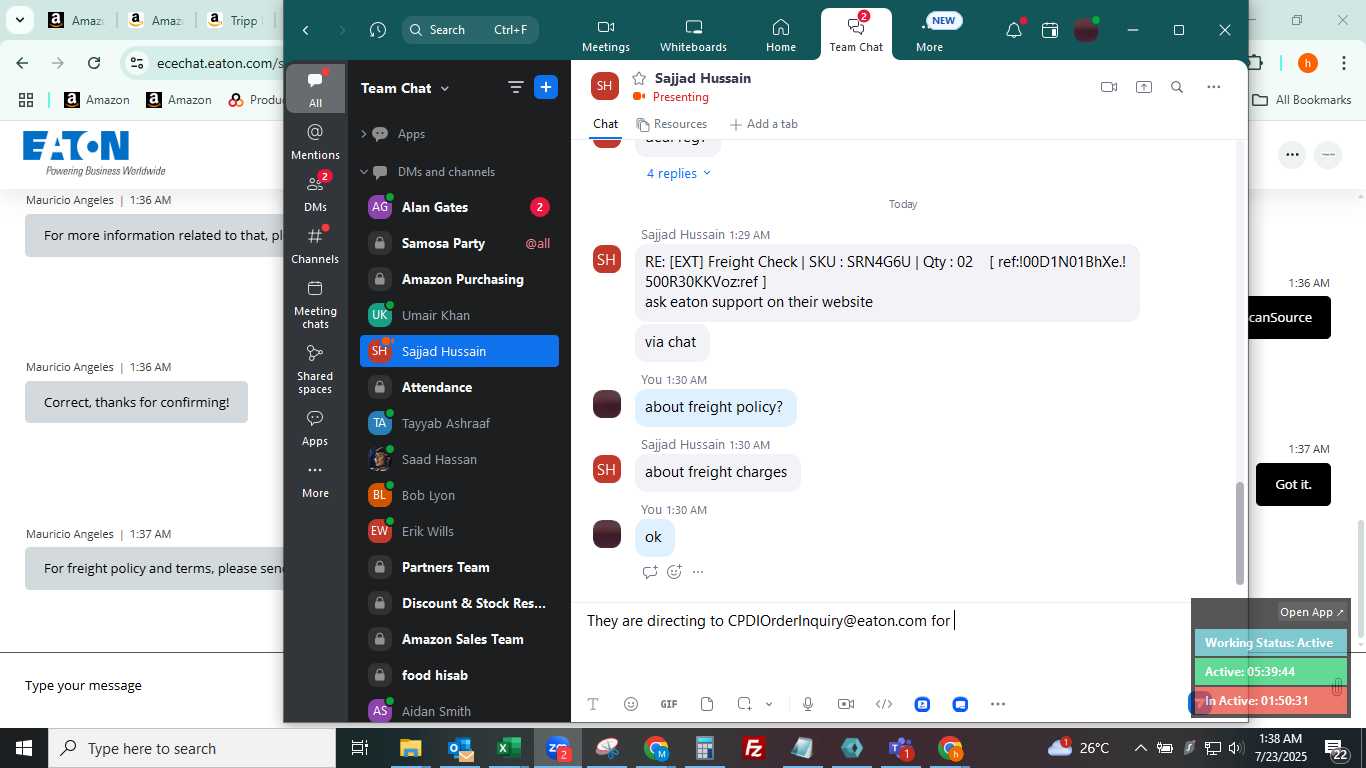Attach a file to the message
Screen dimensions: 1366x768
(x=707, y=704)
